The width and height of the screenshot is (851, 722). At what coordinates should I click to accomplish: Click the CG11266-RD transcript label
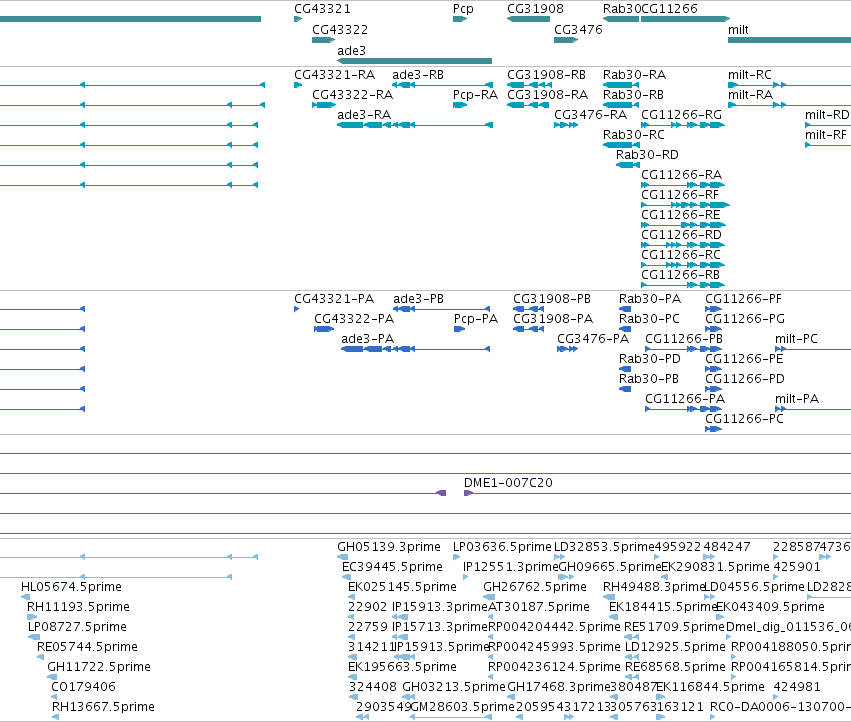coord(682,235)
